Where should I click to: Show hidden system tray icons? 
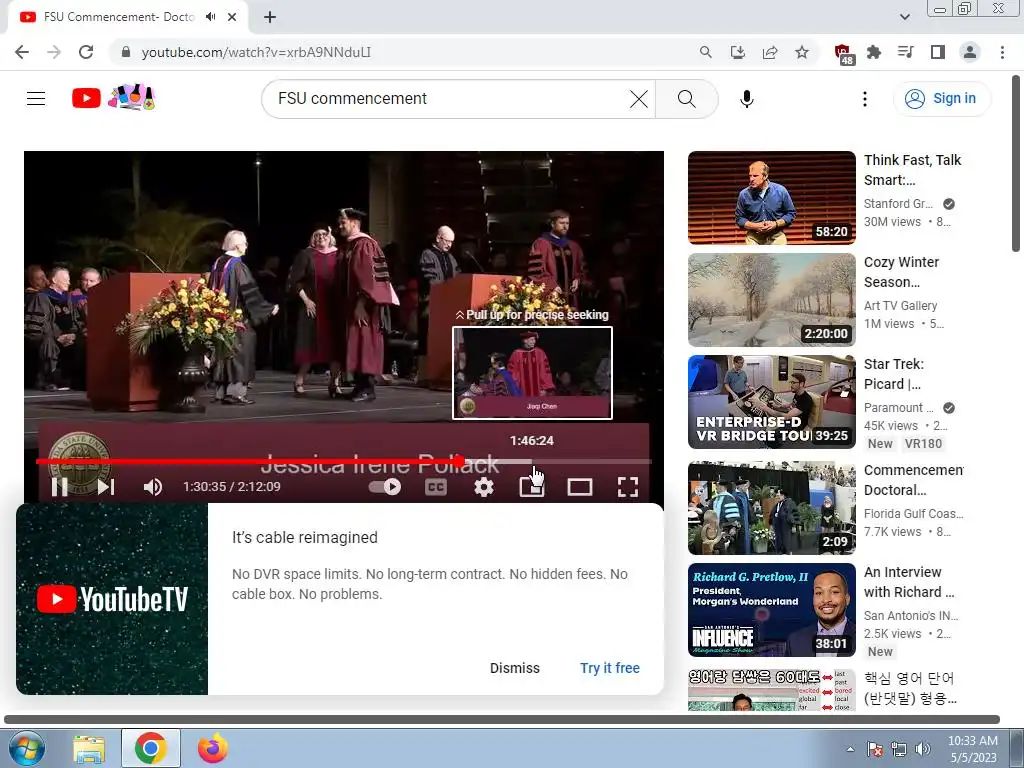click(850, 749)
